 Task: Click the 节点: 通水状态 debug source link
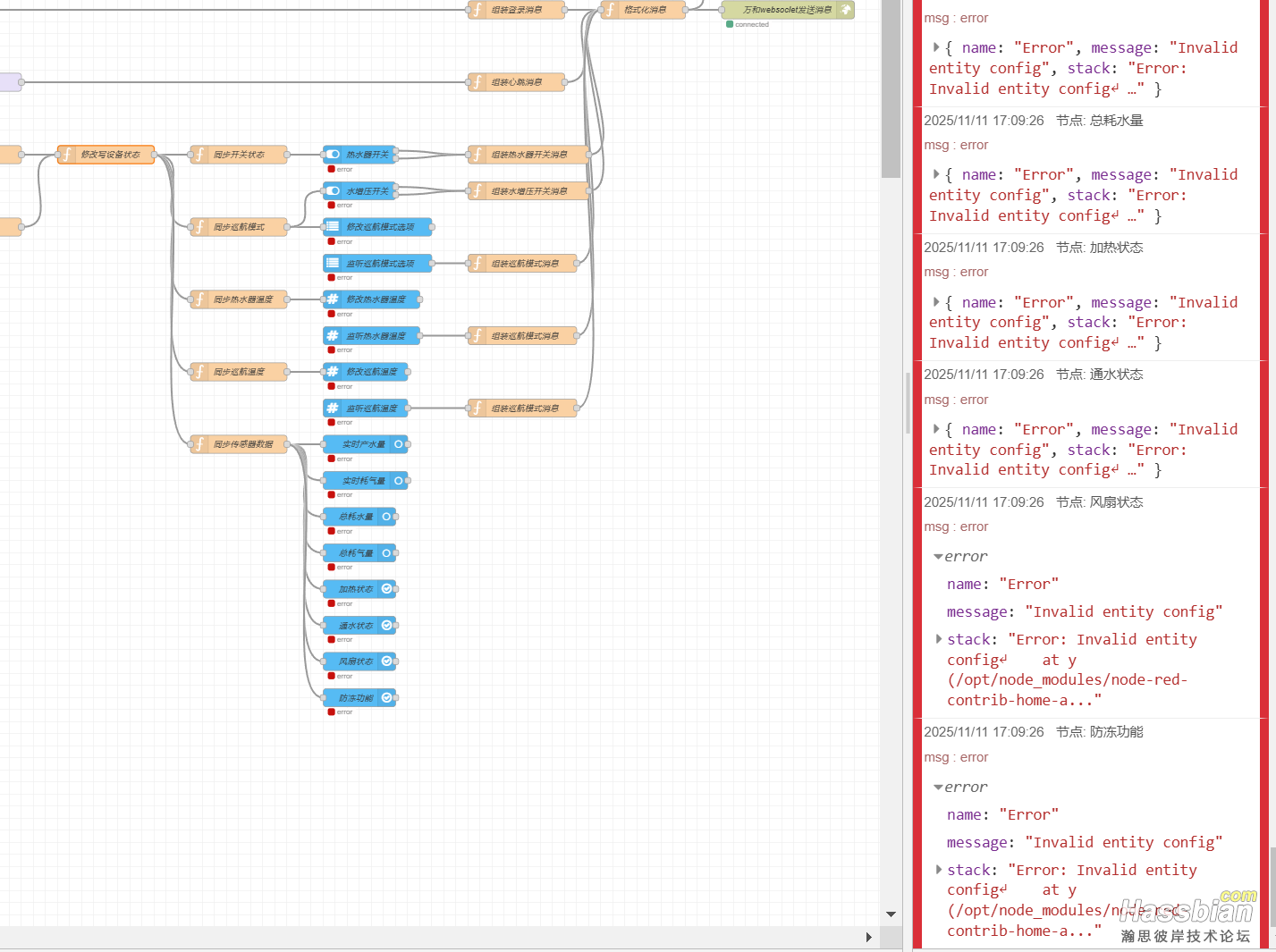click(x=1099, y=375)
